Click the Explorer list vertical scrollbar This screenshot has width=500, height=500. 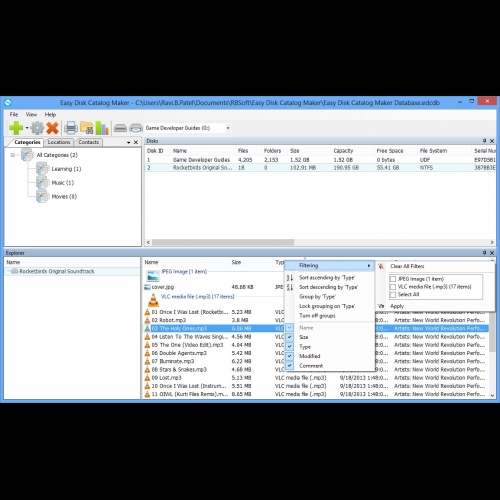coord(492,332)
